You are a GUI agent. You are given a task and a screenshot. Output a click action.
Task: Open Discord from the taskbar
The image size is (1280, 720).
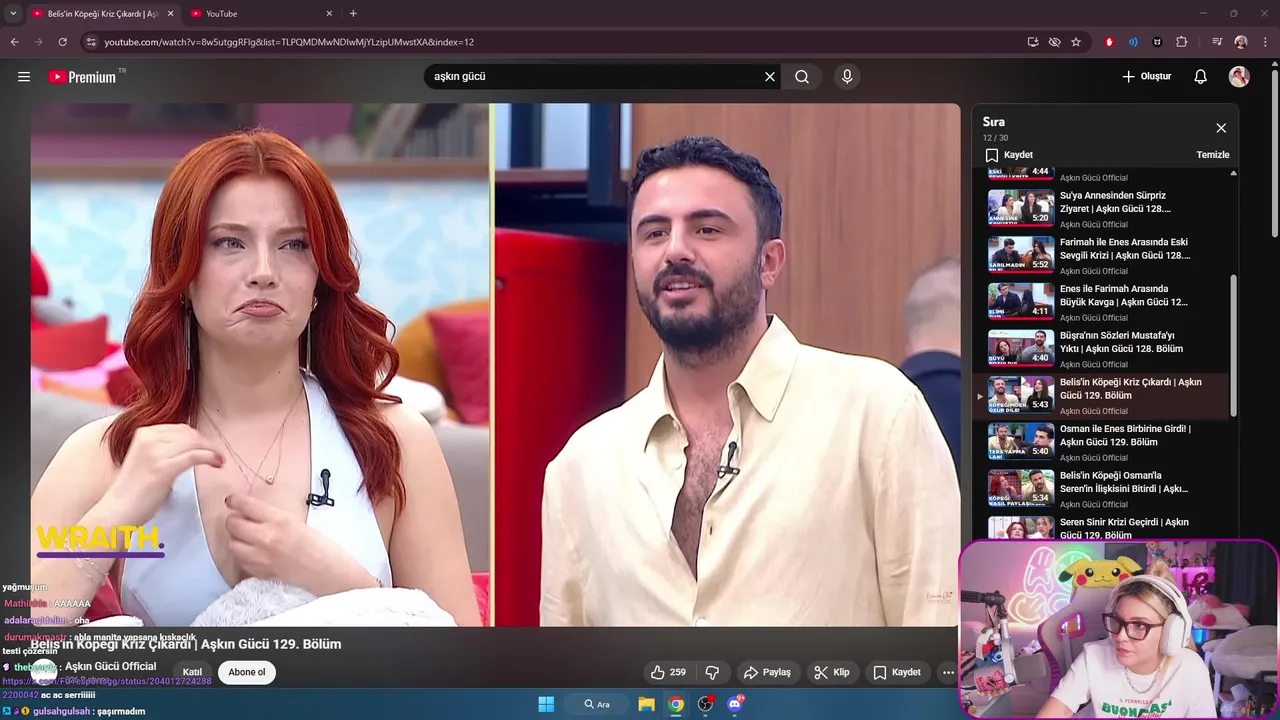pyautogui.click(x=735, y=704)
